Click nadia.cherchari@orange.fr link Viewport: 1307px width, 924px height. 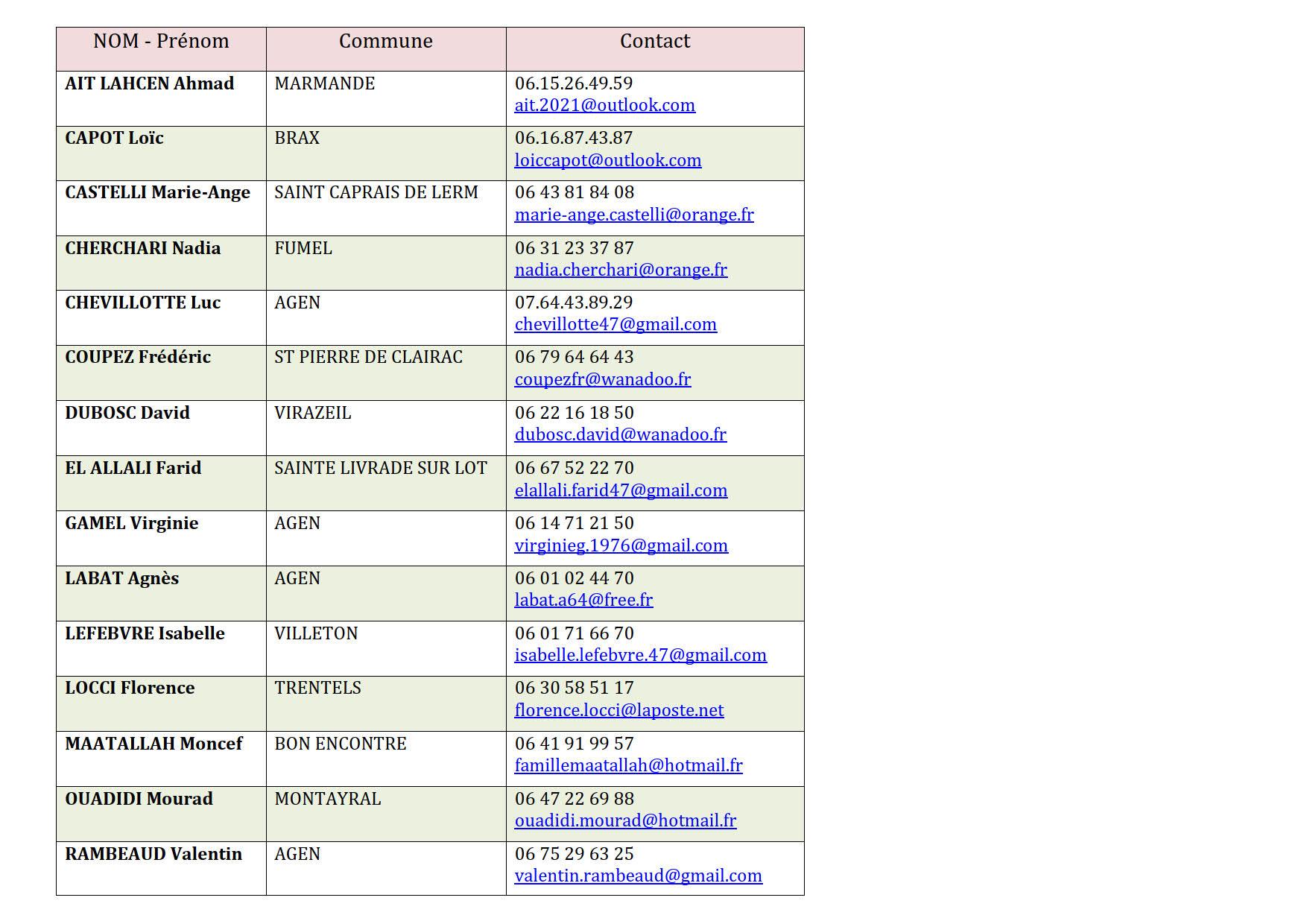coord(621,270)
